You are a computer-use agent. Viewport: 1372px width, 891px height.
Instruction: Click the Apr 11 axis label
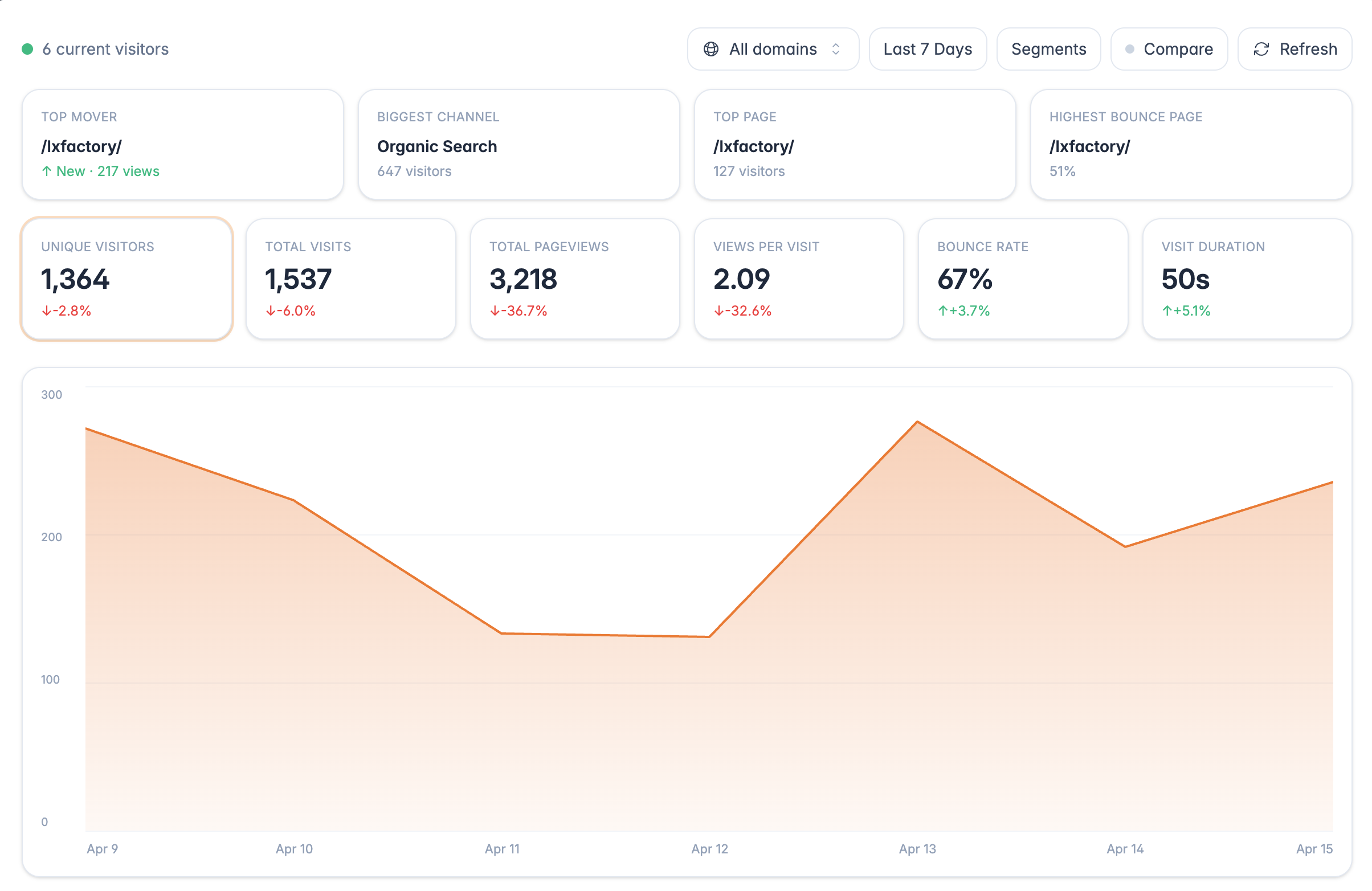pyautogui.click(x=502, y=848)
